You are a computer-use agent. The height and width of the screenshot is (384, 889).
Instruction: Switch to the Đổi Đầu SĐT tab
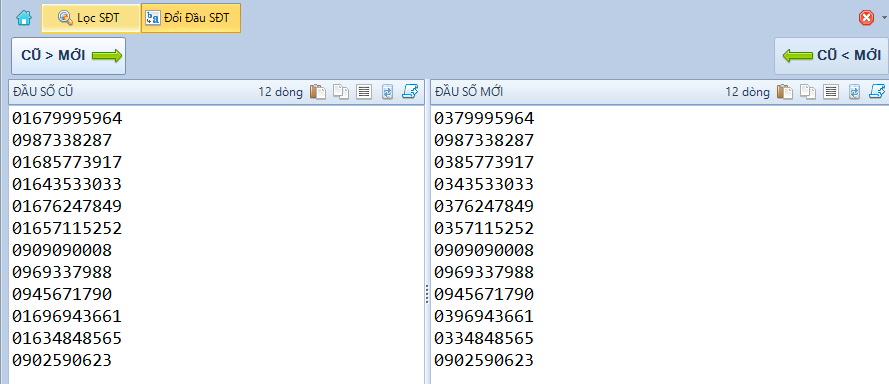(x=190, y=18)
